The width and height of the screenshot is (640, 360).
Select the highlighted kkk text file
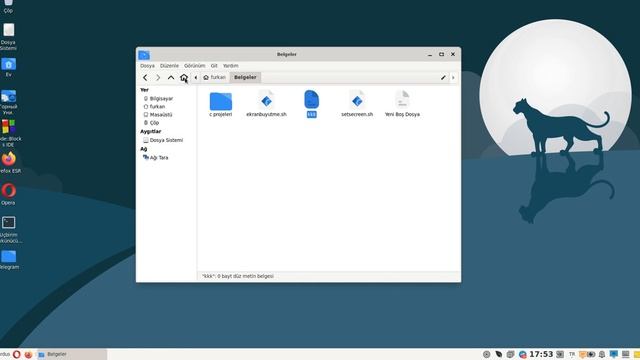(x=311, y=104)
